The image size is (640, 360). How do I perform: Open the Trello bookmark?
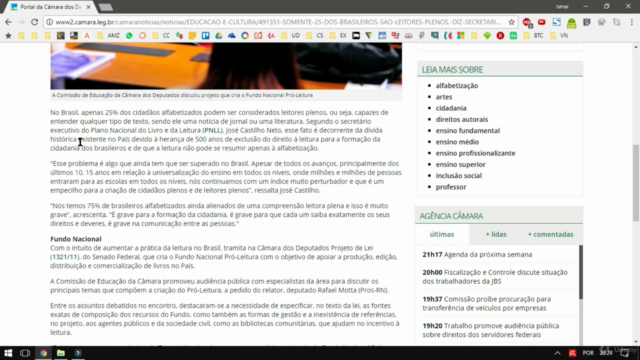[206, 36]
